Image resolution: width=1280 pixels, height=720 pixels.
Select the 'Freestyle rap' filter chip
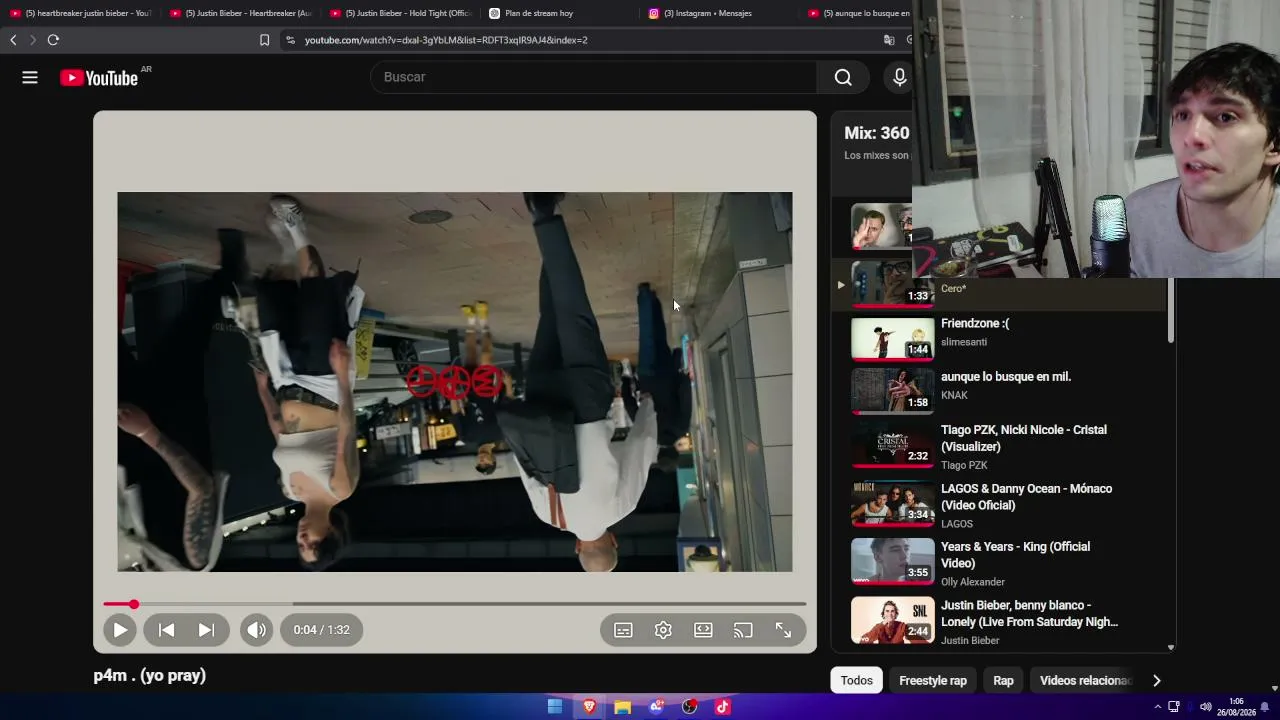click(x=933, y=680)
